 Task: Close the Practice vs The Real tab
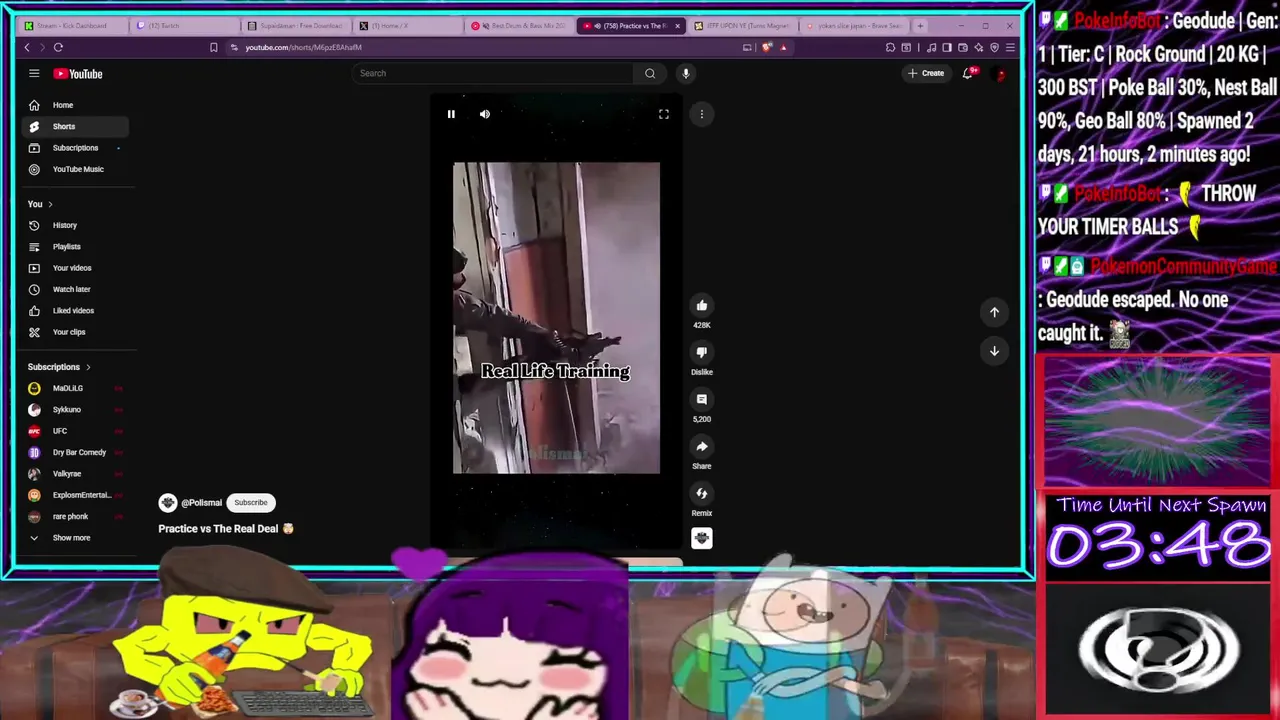(678, 26)
